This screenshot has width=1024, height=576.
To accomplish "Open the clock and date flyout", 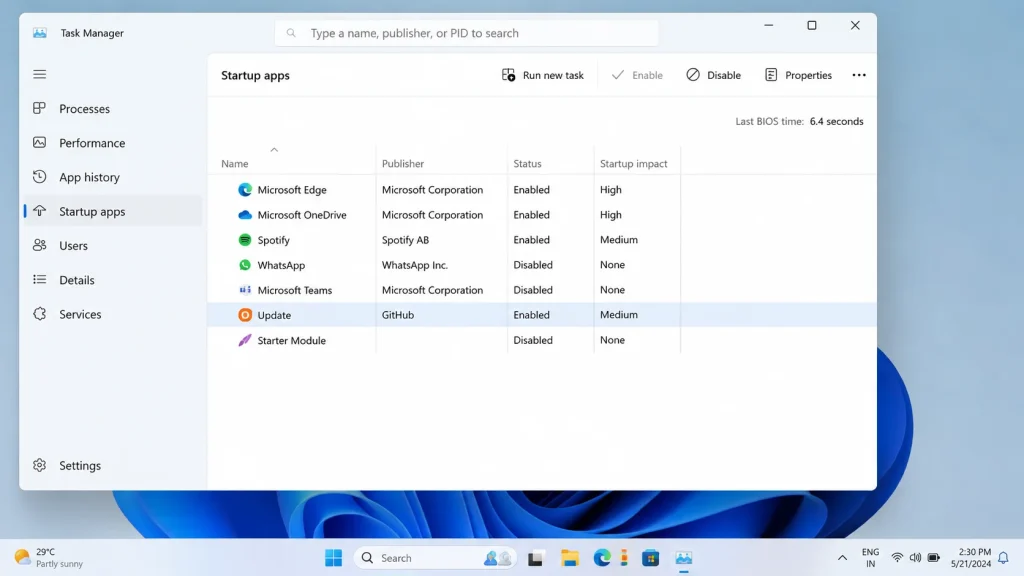I will 971,558.
